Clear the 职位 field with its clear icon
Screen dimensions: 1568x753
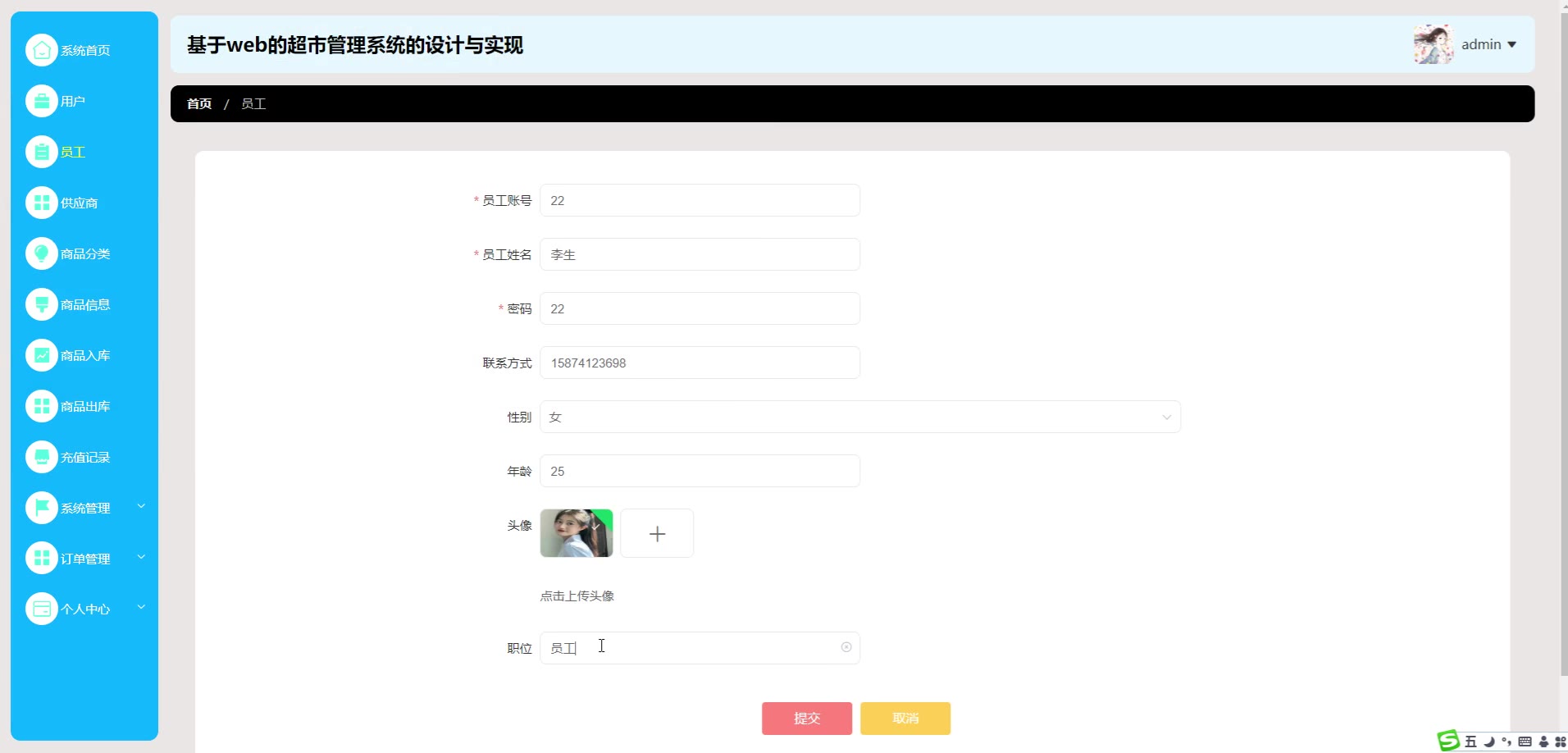tap(846, 647)
